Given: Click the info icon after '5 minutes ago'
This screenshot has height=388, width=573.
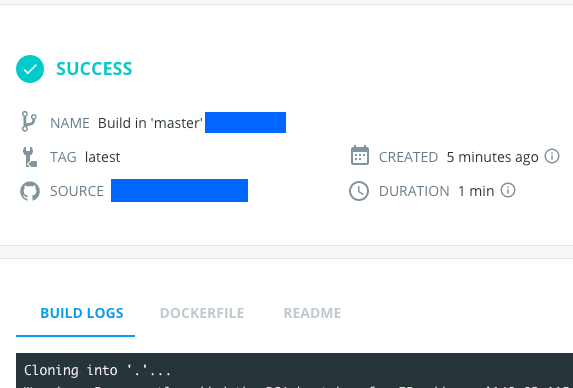Looking at the screenshot, I should [552, 156].
